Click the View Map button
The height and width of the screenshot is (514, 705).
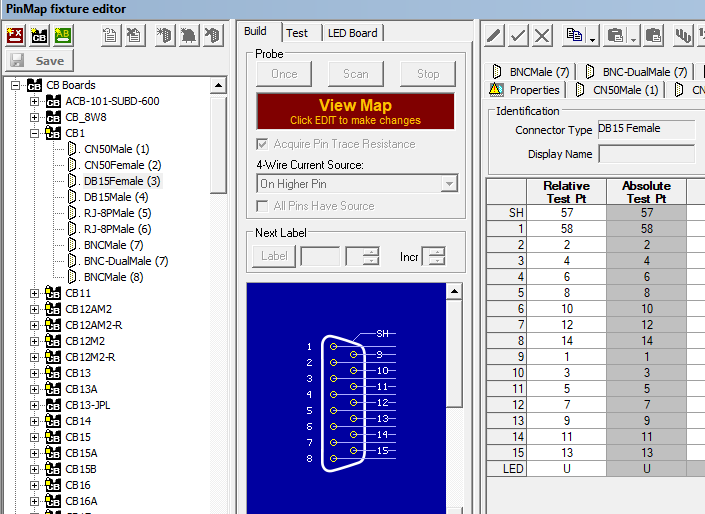(355, 111)
